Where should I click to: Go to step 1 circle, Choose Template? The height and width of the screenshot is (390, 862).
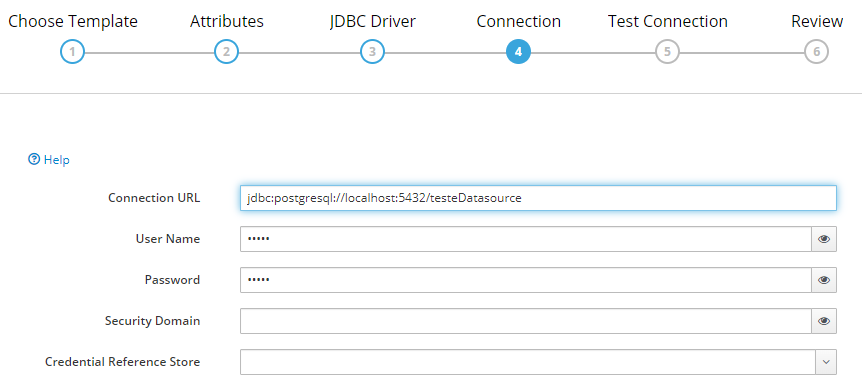point(73,52)
